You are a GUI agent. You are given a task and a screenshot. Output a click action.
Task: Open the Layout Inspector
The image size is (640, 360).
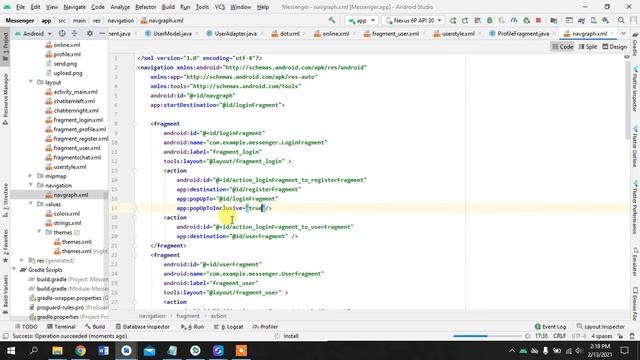(x=600, y=327)
